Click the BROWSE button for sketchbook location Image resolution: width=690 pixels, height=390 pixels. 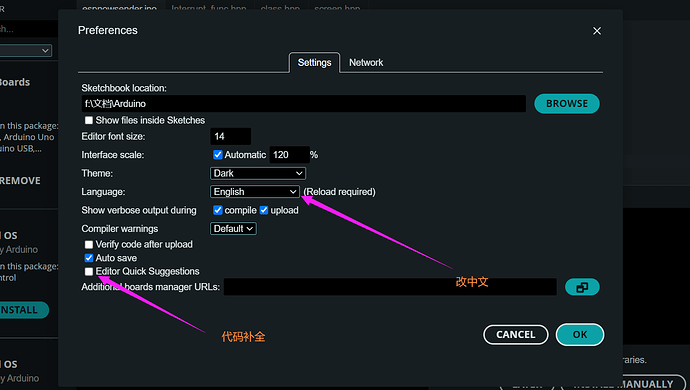[567, 103]
